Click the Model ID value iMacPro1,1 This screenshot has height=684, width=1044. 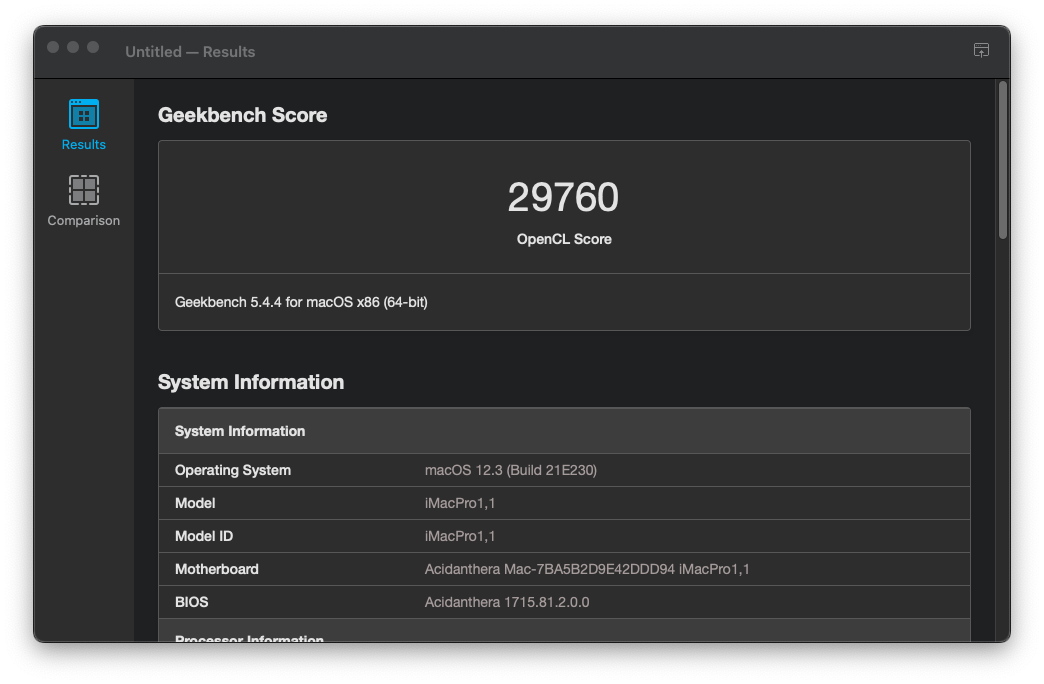pos(460,536)
